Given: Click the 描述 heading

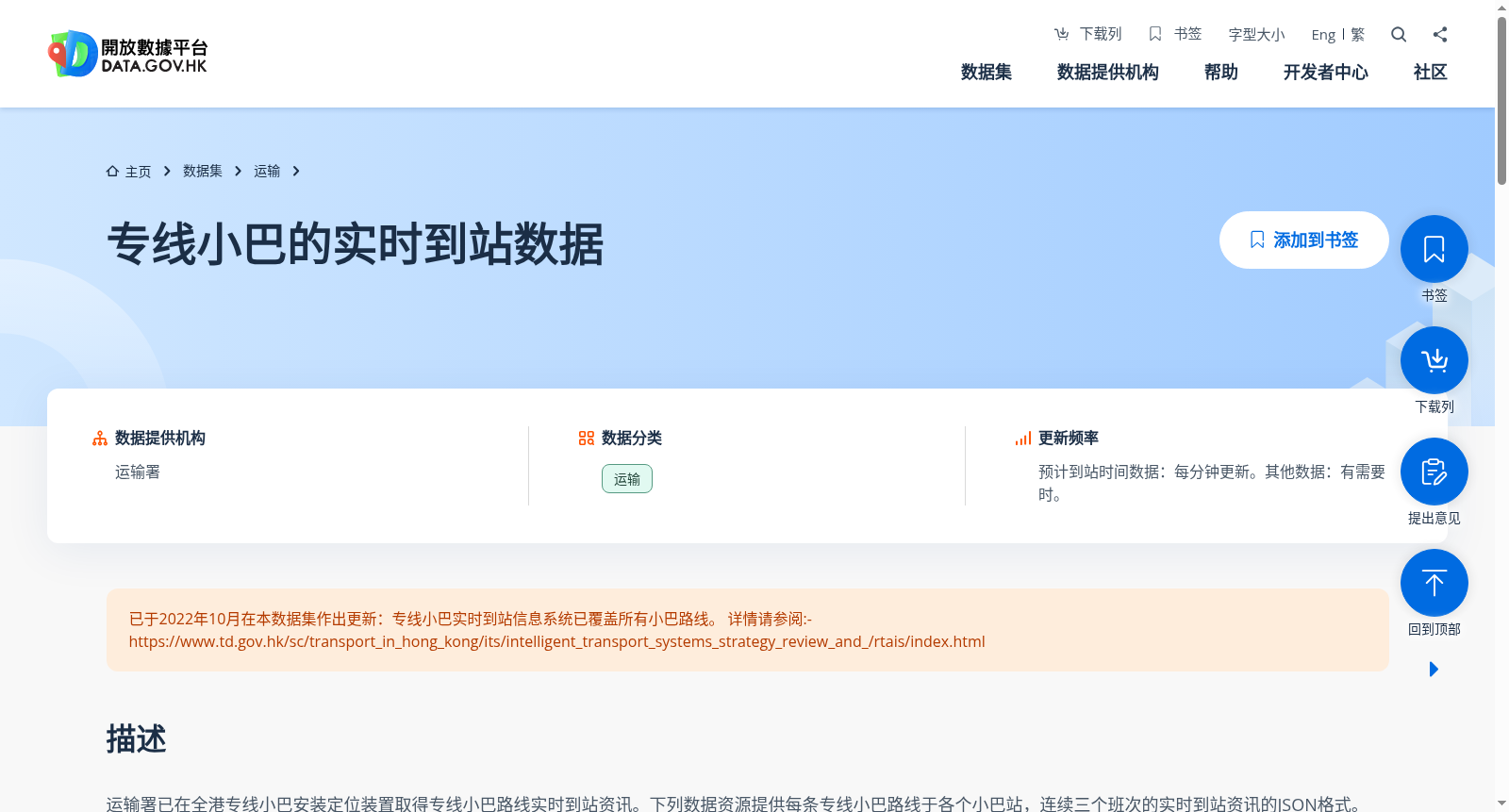Looking at the screenshot, I should pyautogui.click(x=137, y=738).
